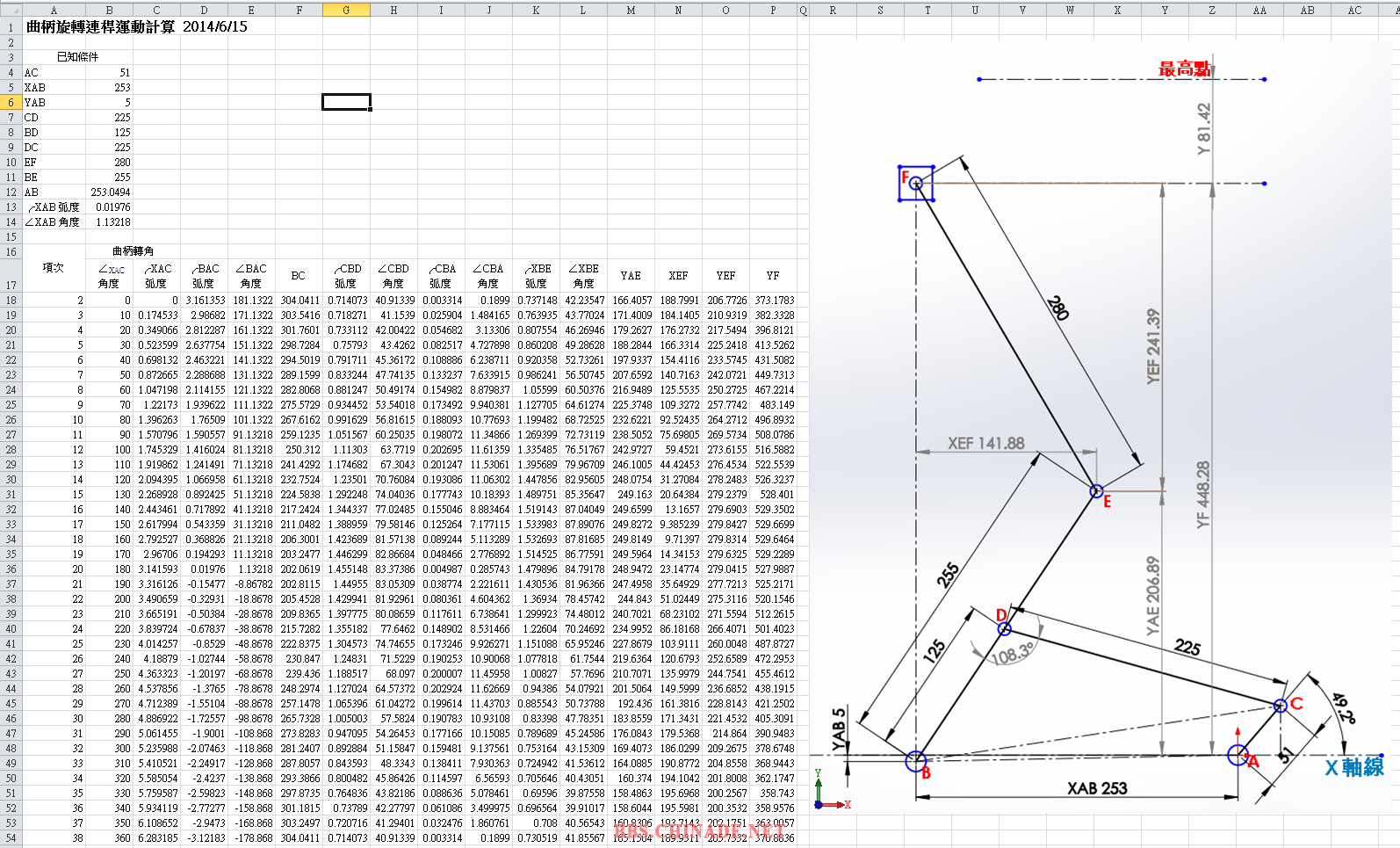Select the cell with value 0.01976 in row 13
The width and height of the screenshot is (1400, 848).
click(109, 207)
